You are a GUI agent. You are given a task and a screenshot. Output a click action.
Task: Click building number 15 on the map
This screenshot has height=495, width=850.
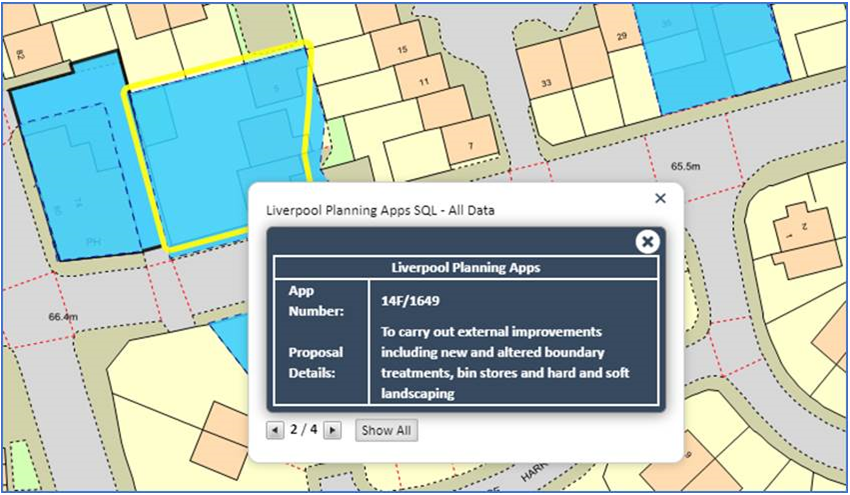point(402,50)
